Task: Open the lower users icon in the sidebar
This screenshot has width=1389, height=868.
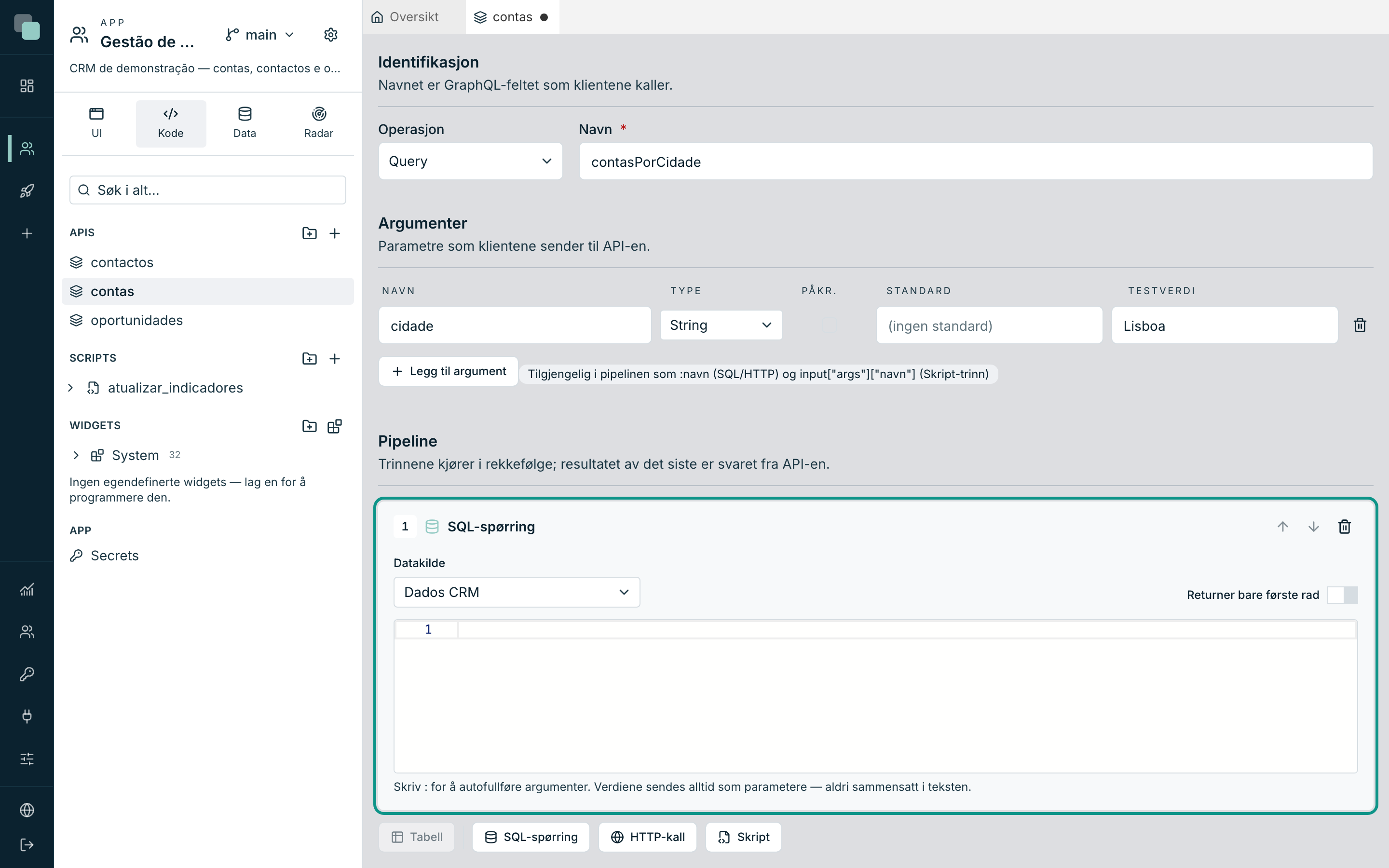Action: [x=27, y=632]
